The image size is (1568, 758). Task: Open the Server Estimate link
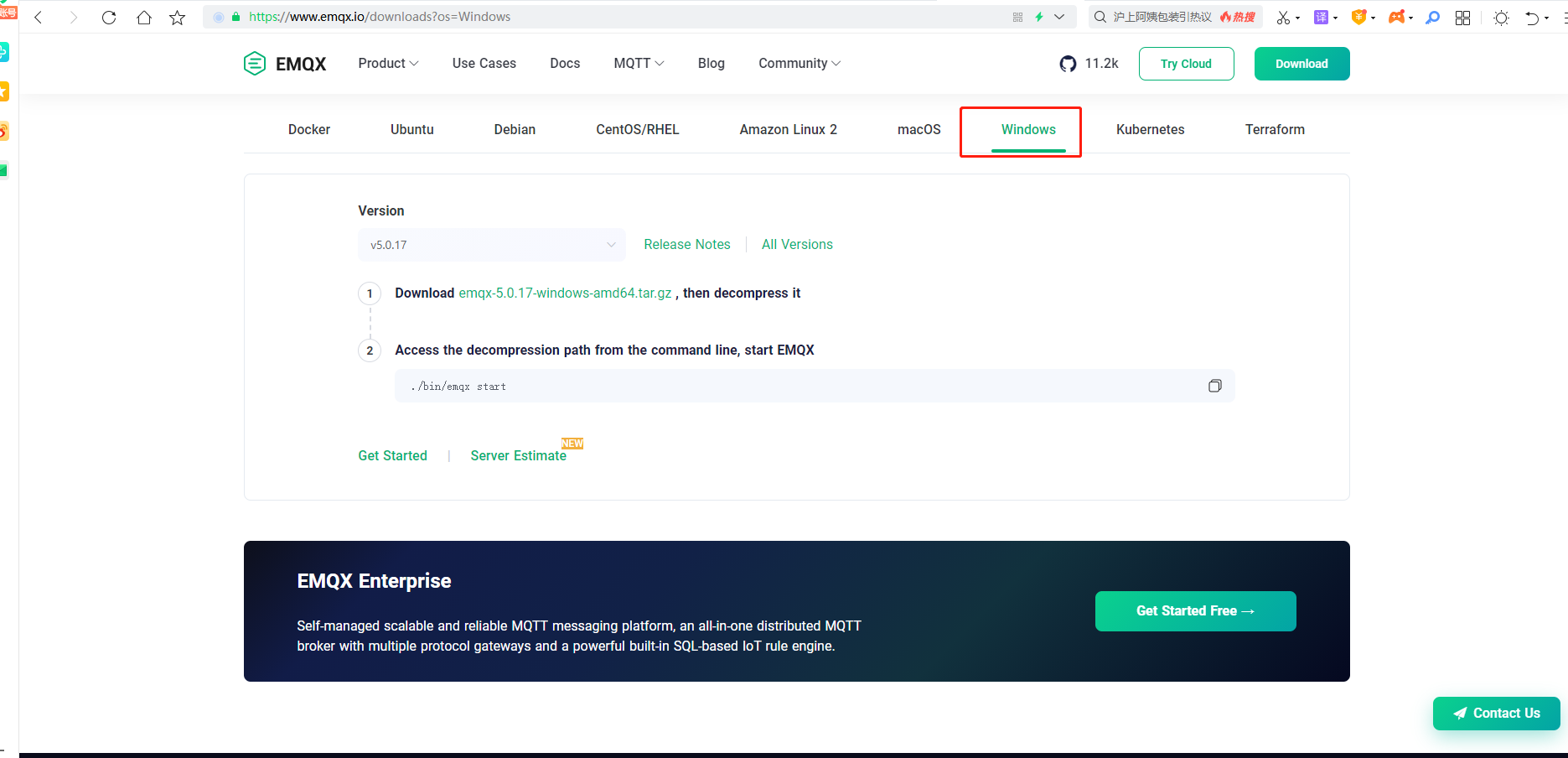point(518,456)
